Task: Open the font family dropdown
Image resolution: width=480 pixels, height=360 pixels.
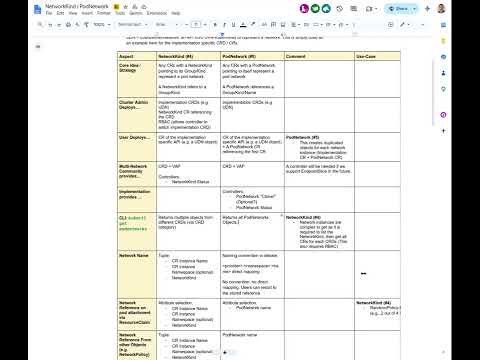Action: (167, 24)
